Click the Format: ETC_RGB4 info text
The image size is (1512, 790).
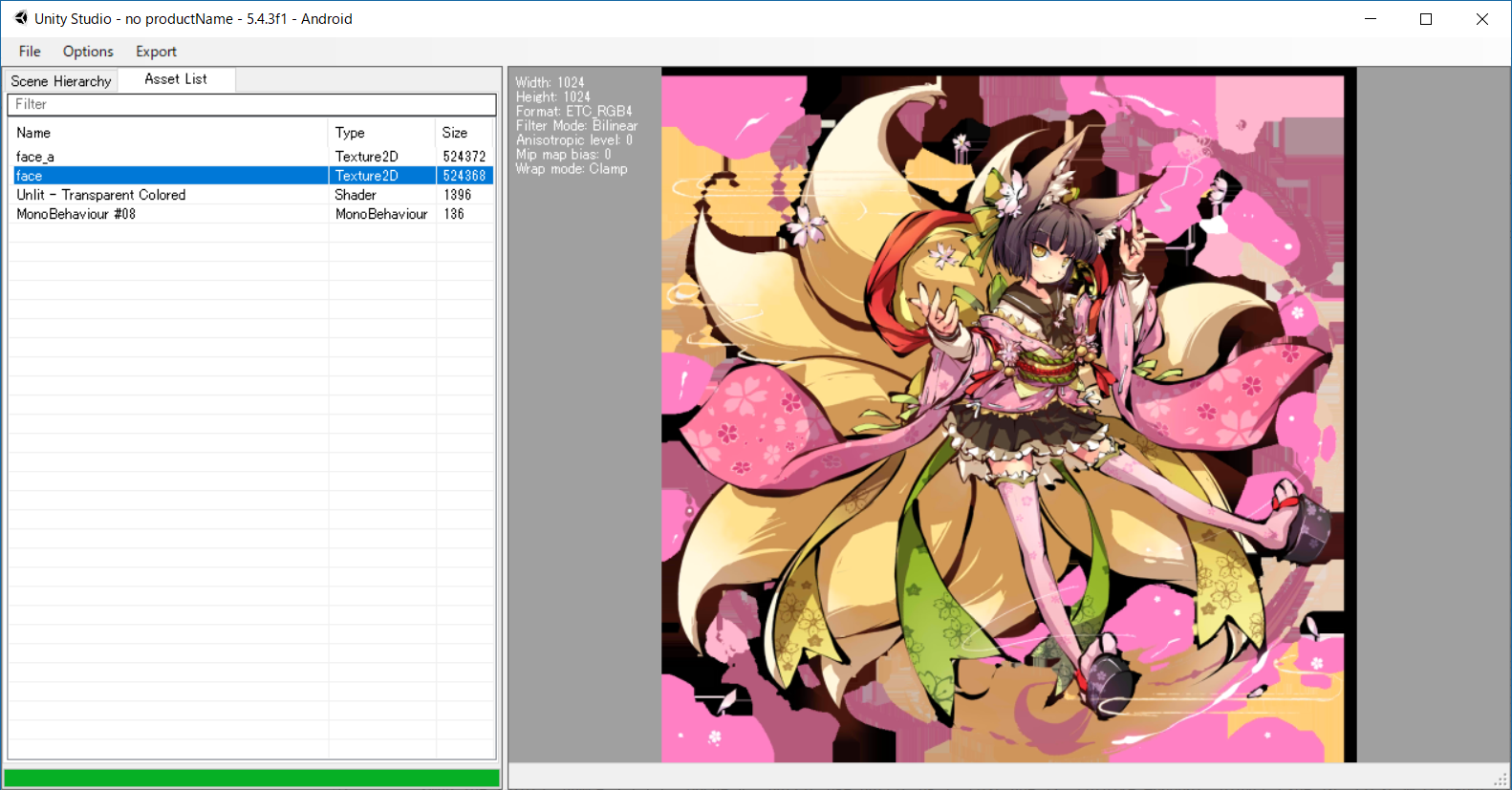[574, 112]
